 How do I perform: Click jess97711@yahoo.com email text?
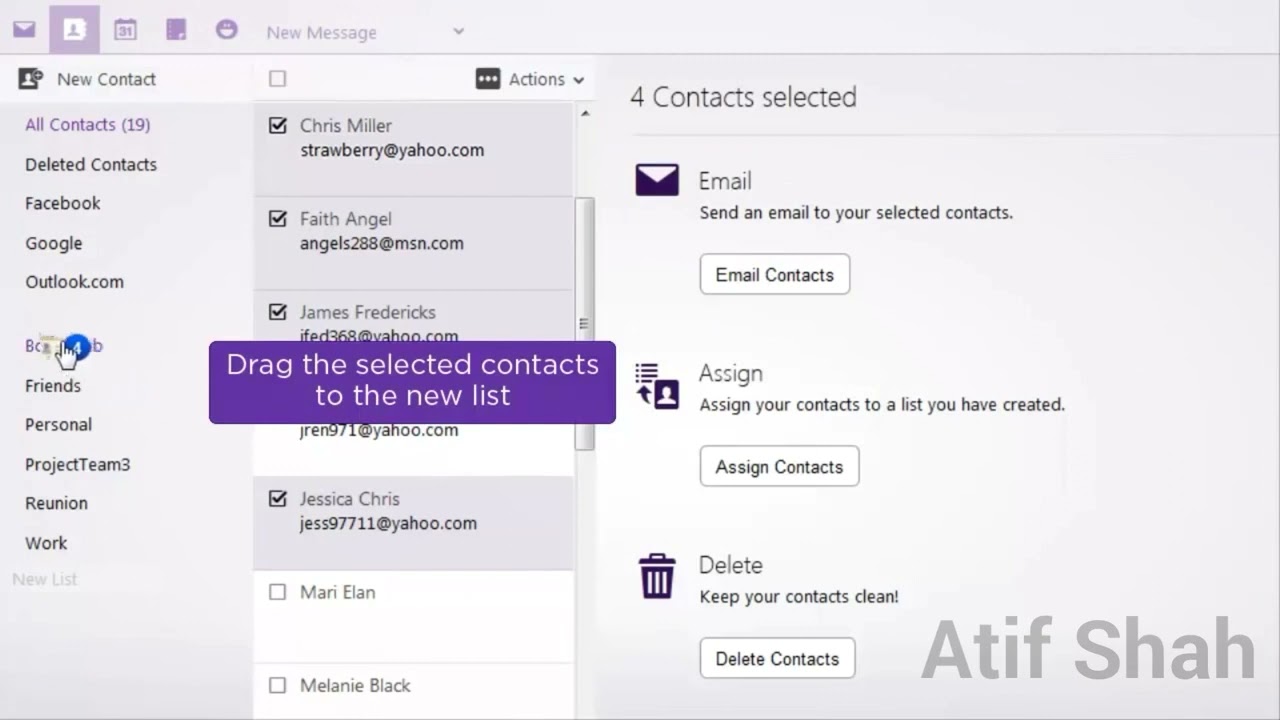click(388, 523)
